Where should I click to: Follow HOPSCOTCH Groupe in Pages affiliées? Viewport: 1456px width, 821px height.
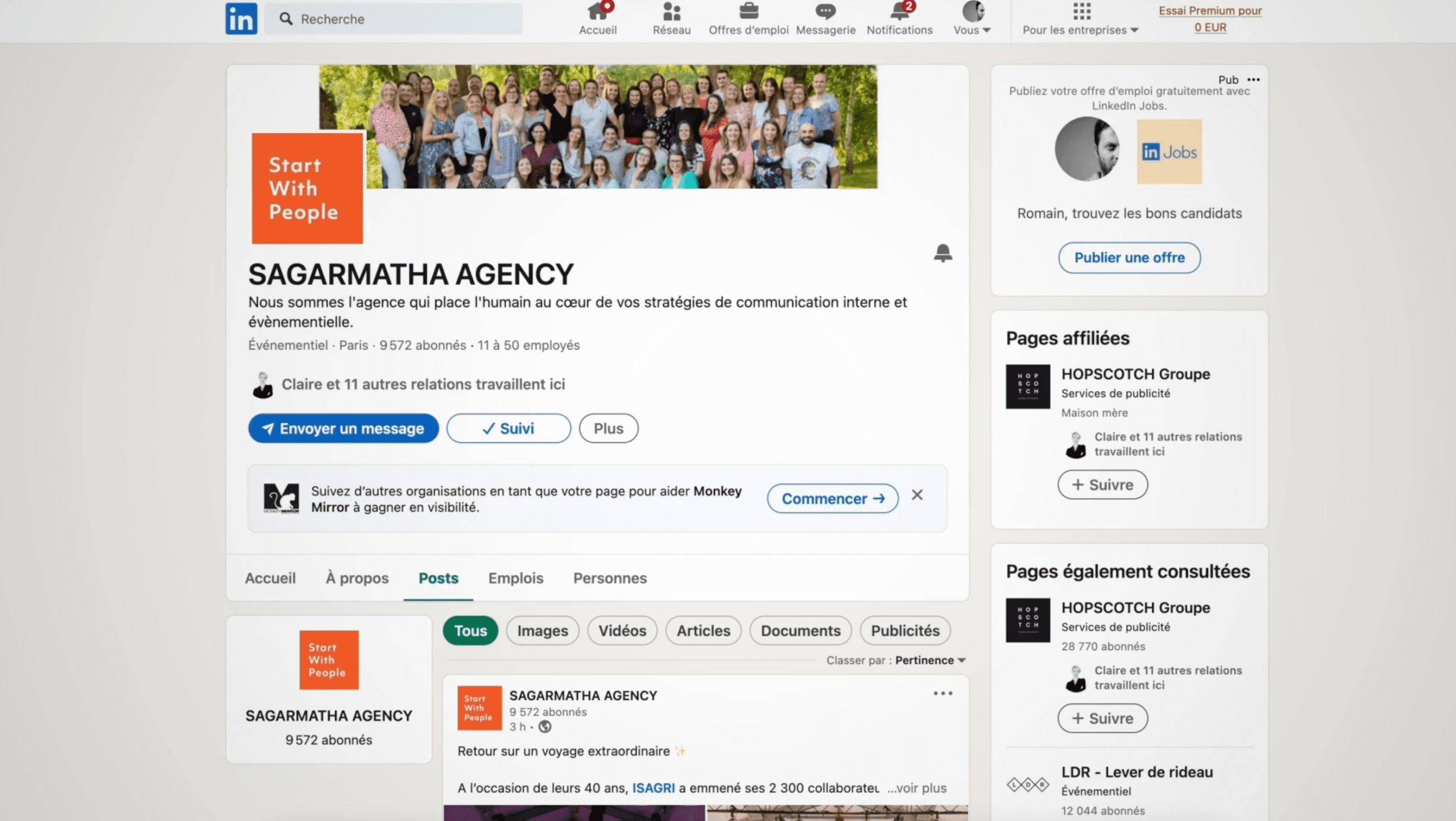coord(1103,485)
